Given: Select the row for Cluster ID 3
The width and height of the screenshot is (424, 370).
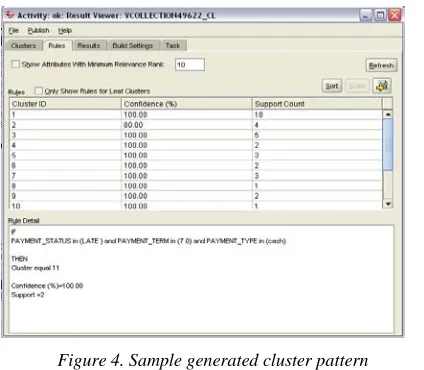Looking at the screenshot, I should tap(196, 135).
